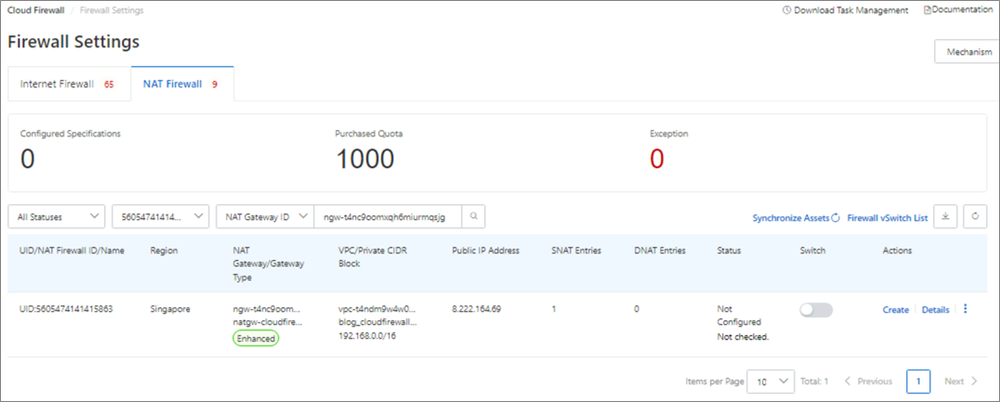Image resolution: width=1000 pixels, height=402 pixels.
Task: Go to the Previous page
Action: [x=868, y=381]
